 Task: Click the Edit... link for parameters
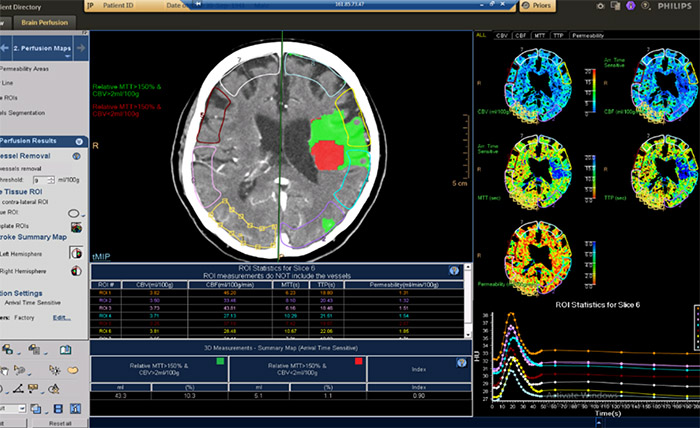click(62, 318)
